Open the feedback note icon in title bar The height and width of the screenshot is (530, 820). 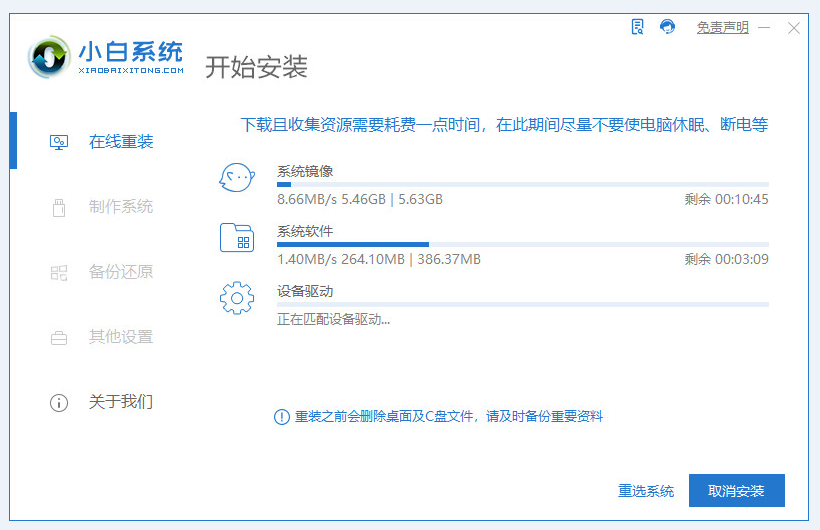638,27
